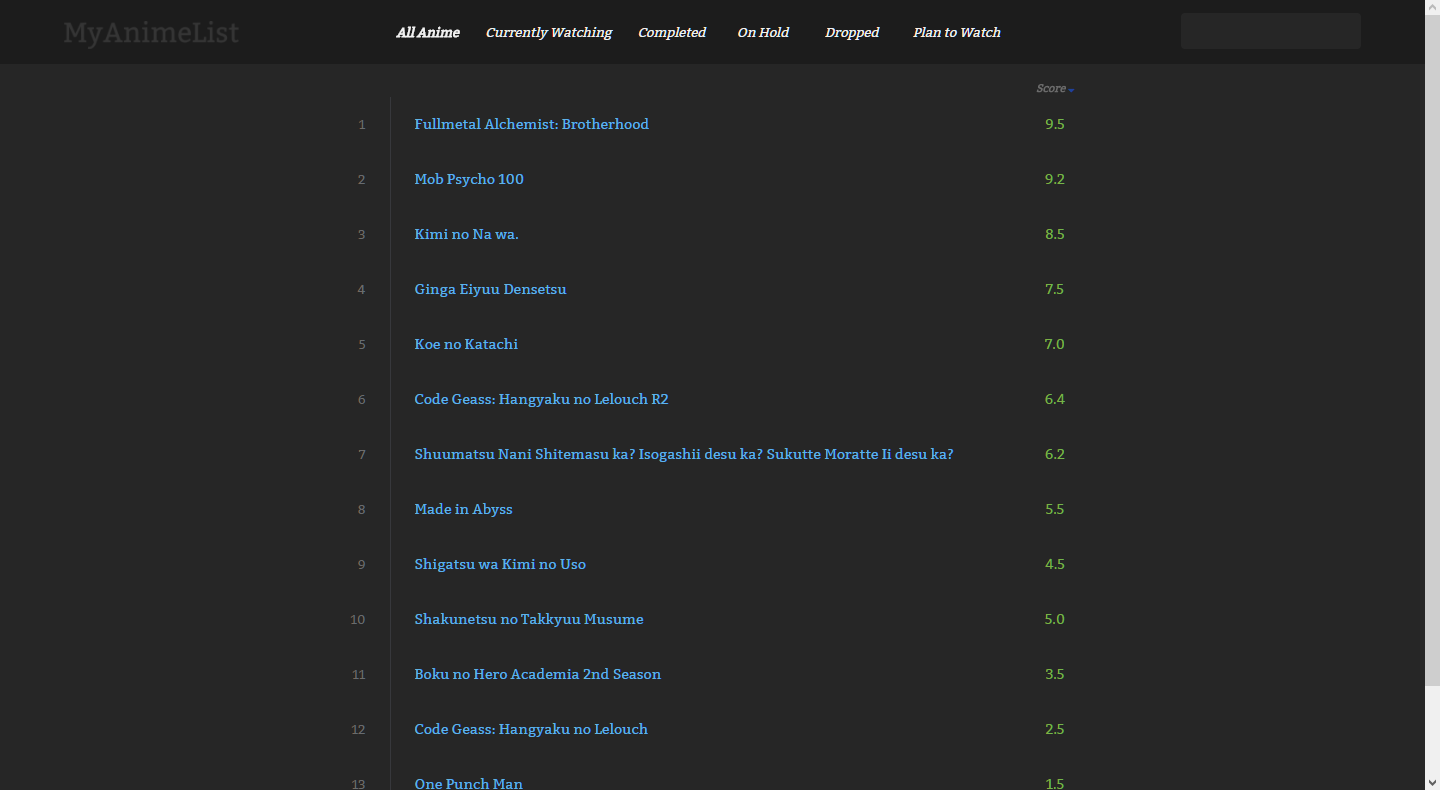Switch to the All Anime tab
1440x790 pixels.
[x=427, y=32]
